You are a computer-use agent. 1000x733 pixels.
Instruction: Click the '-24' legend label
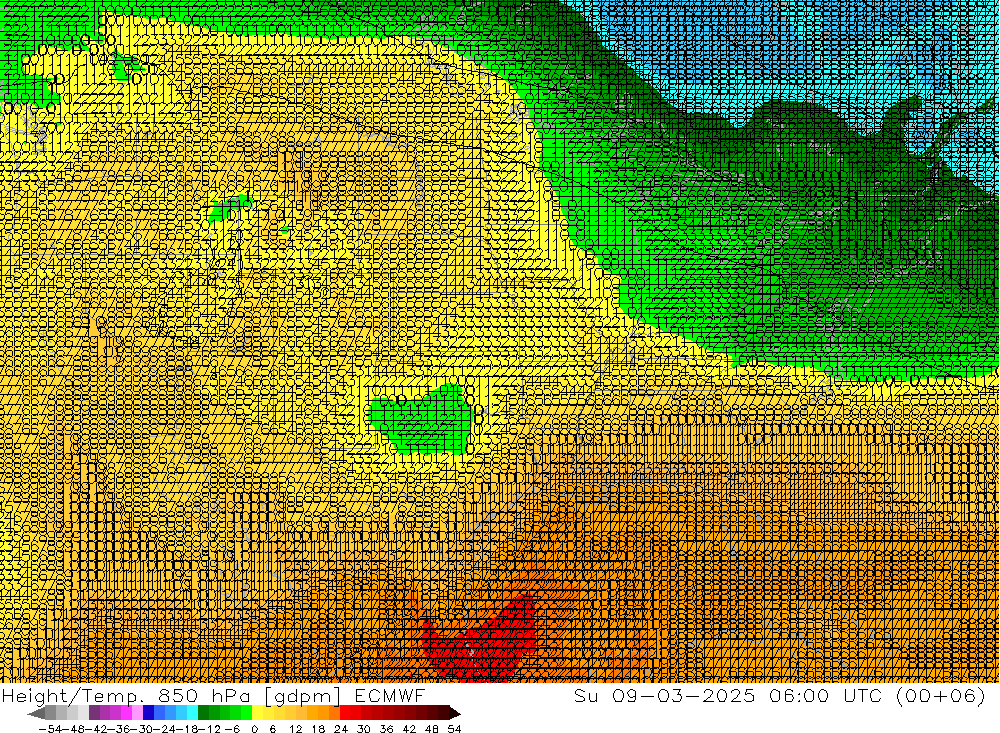tap(165, 729)
